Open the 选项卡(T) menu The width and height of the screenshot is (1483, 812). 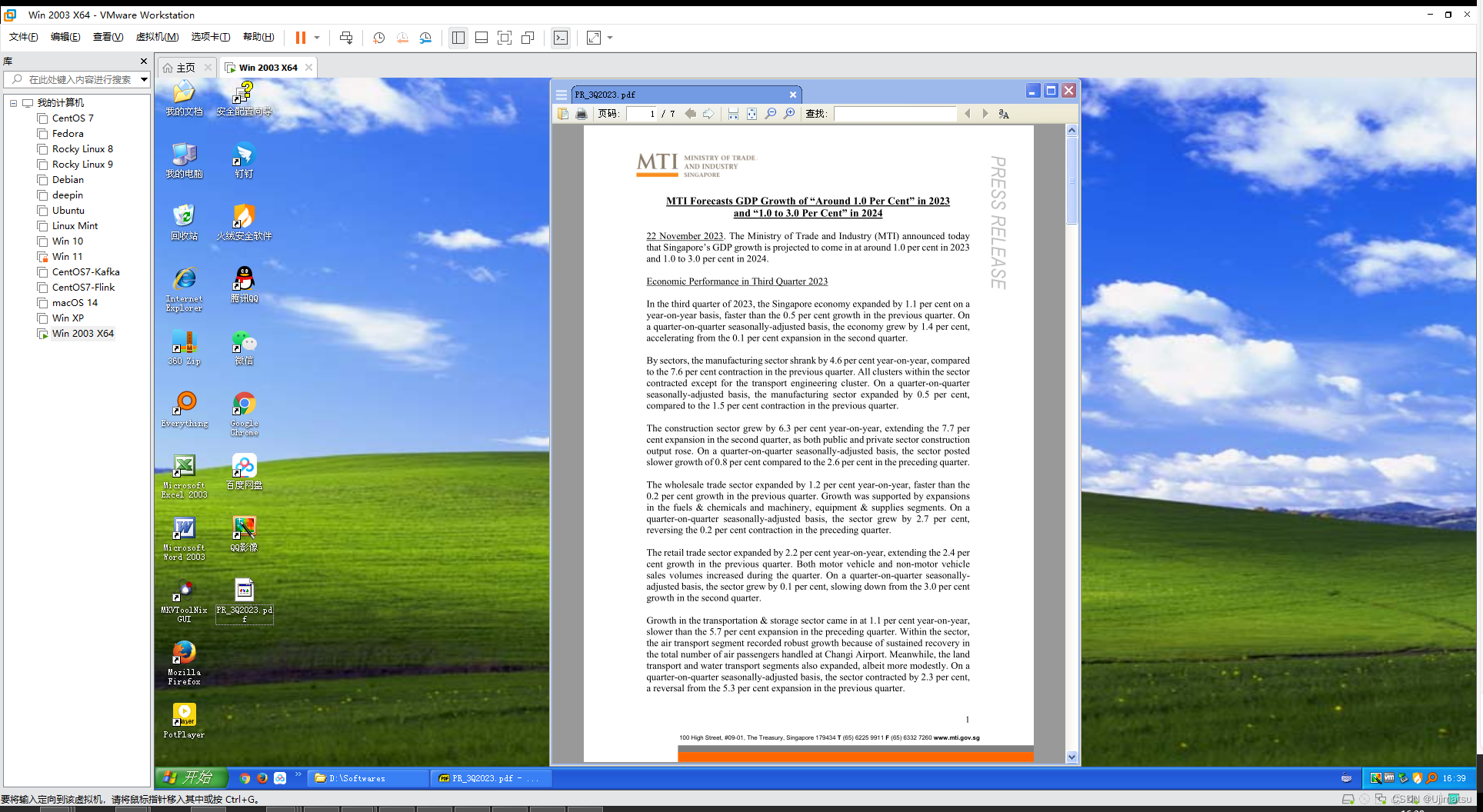click(211, 37)
